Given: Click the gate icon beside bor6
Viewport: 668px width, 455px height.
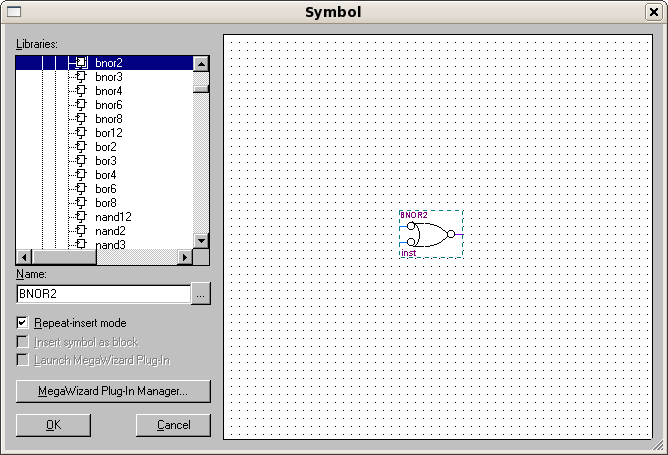Looking at the screenshot, I should pyautogui.click(x=81, y=189).
